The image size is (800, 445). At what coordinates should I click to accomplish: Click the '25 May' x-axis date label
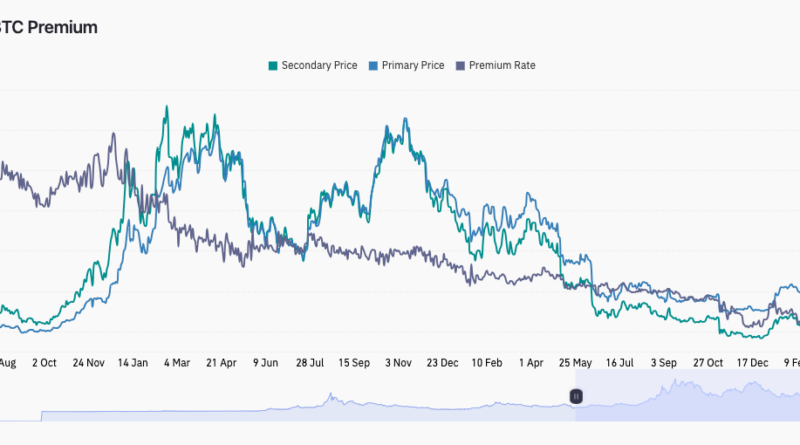[x=575, y=363]
